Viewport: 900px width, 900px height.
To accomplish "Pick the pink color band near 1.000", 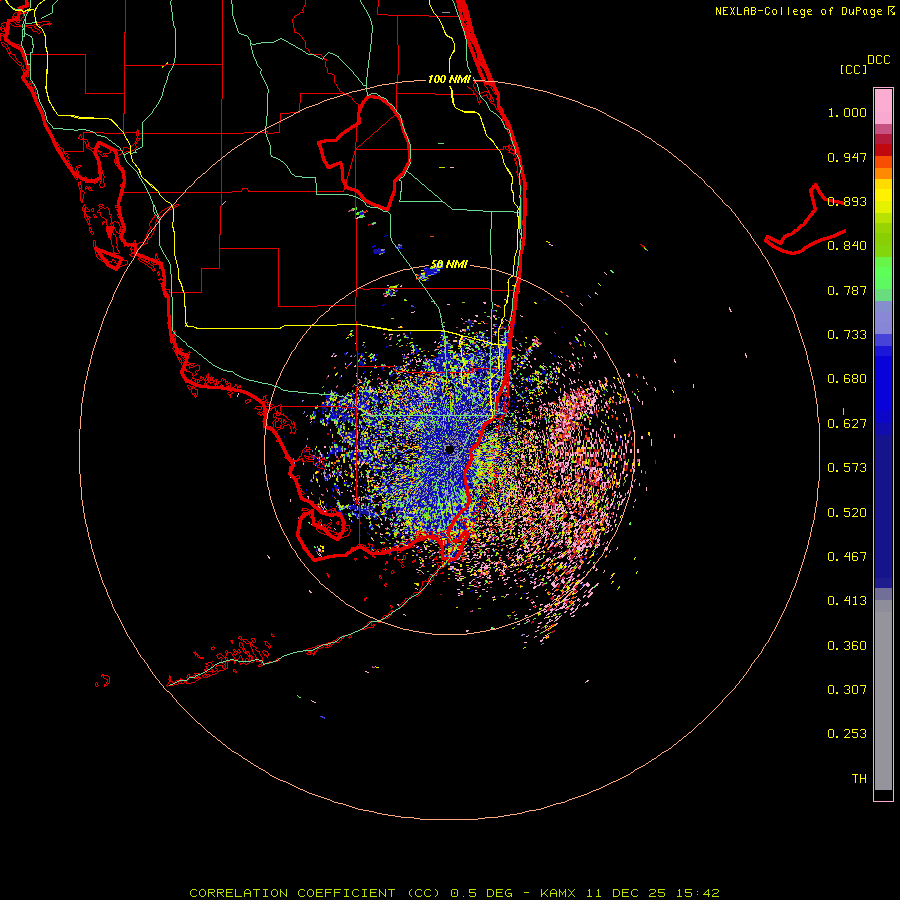I will click(883, 107).
